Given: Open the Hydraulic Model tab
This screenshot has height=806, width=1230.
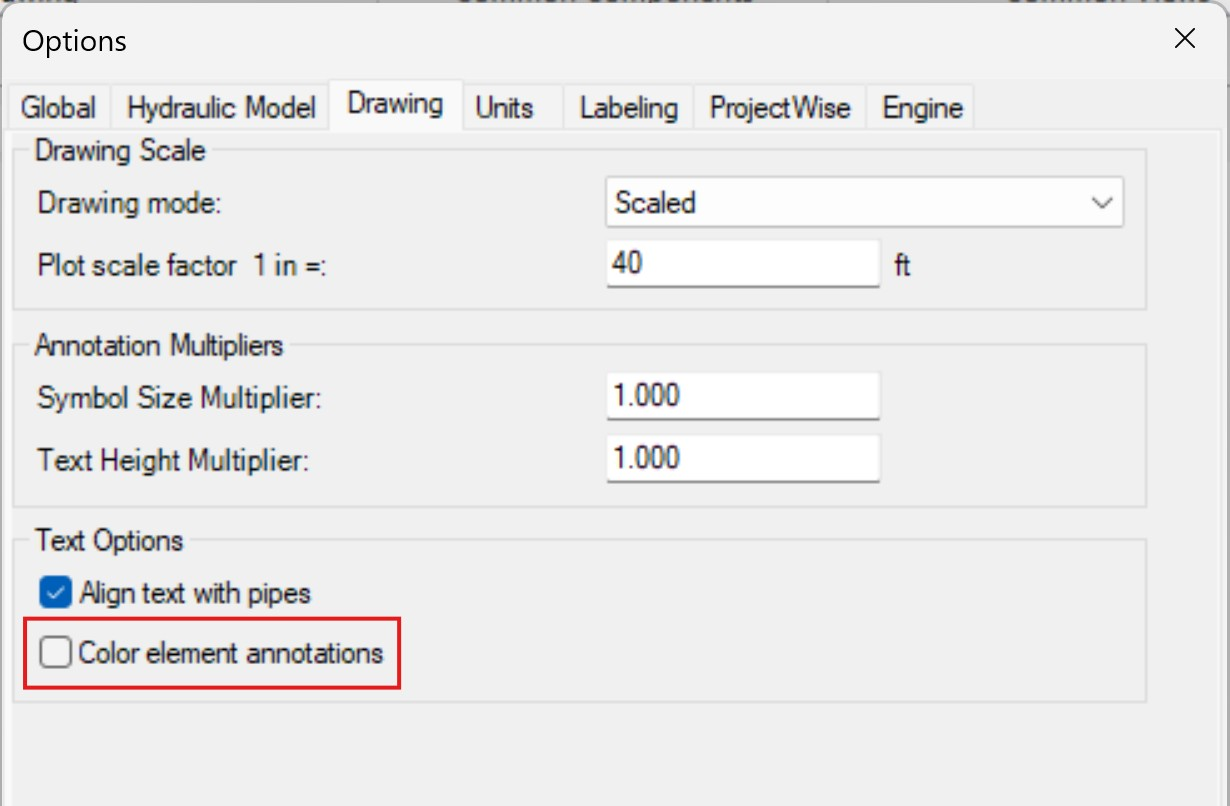Looking at the screenshot, I should point(221,108).
